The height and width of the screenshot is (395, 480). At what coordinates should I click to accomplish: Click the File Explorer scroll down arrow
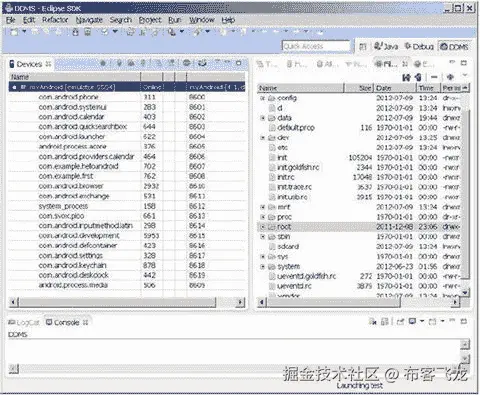[x=465, y=293]
